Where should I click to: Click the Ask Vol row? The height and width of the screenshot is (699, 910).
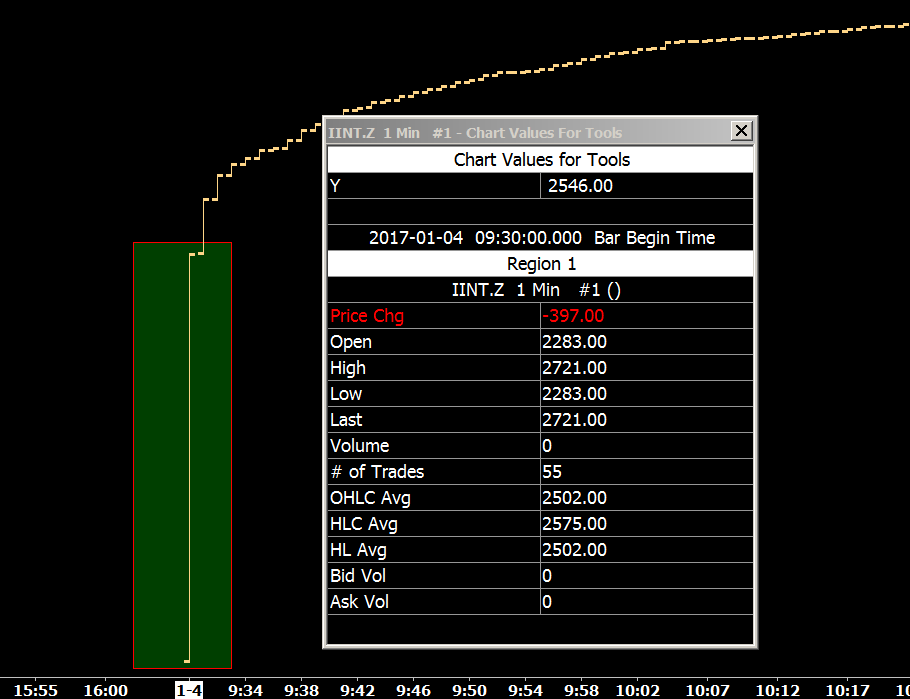click(x=540, y=602)
